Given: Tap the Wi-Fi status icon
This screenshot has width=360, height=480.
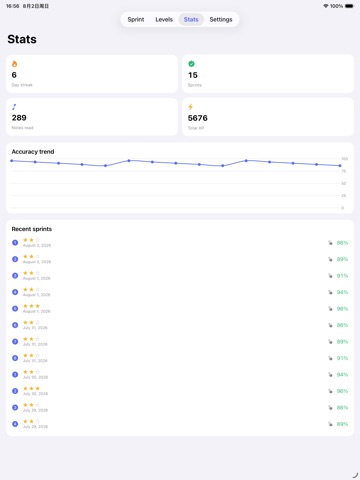Looking at the screenshot, I should pos(326,6).
